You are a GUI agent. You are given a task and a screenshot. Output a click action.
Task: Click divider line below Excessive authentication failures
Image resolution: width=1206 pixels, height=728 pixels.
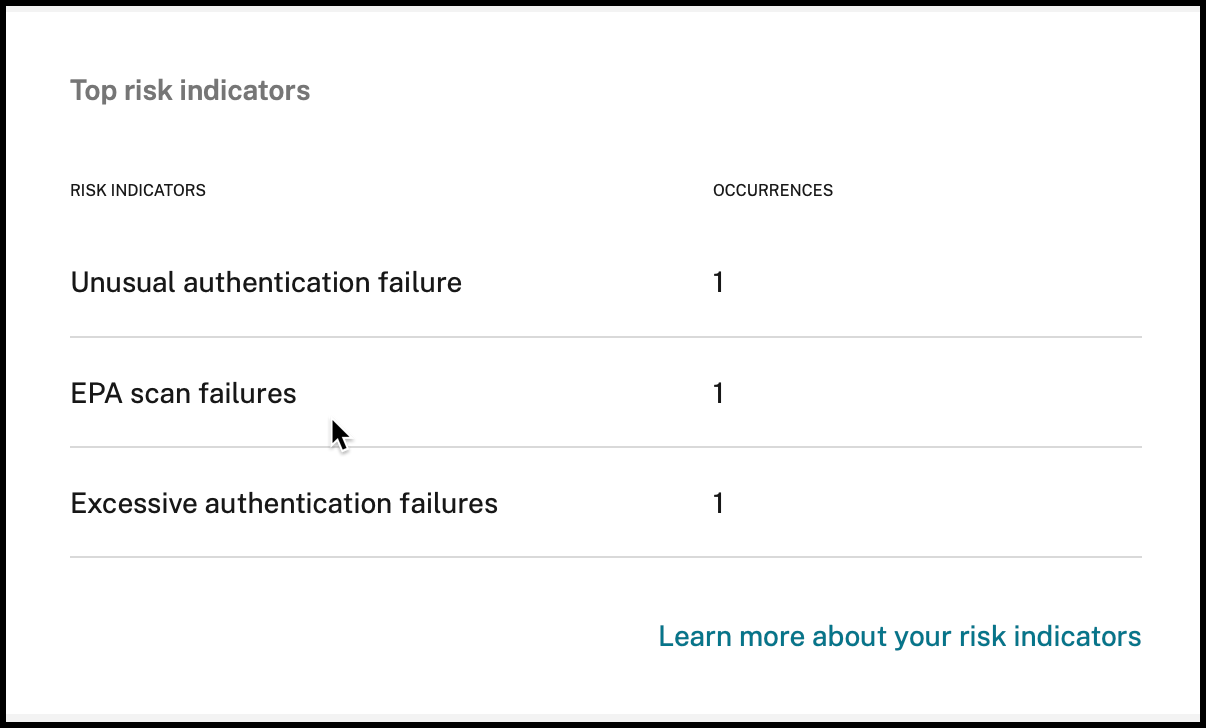coord(605,557)
